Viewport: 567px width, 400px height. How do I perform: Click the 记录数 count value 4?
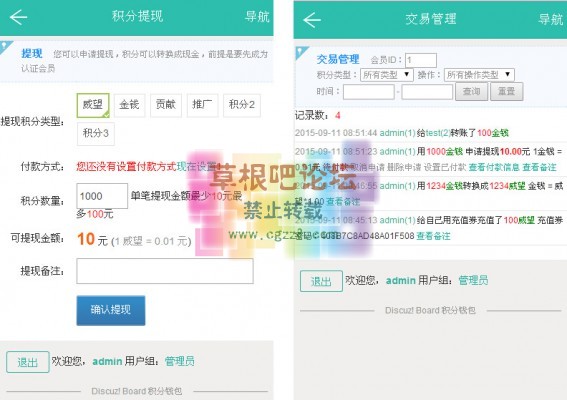pos(337,116)
